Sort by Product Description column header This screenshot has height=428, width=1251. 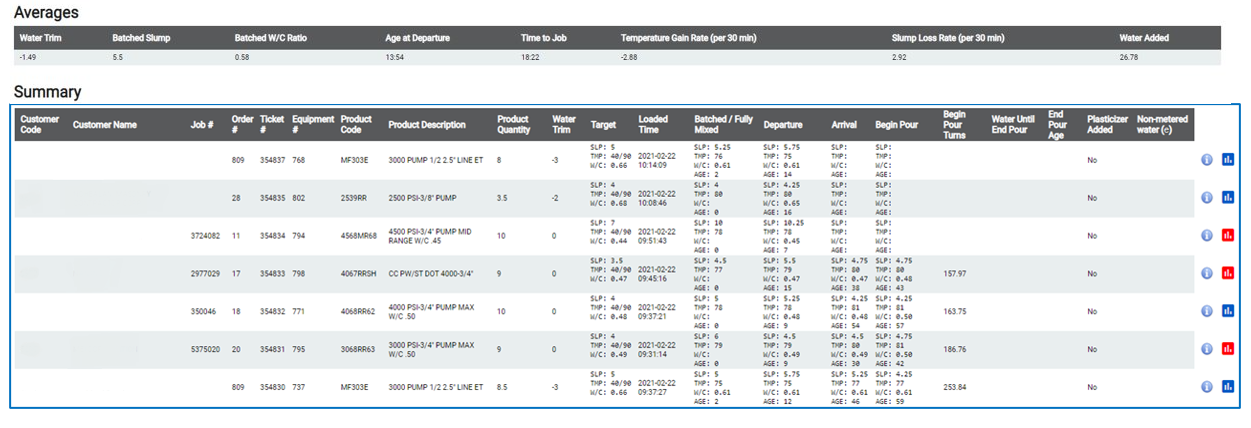427,125
